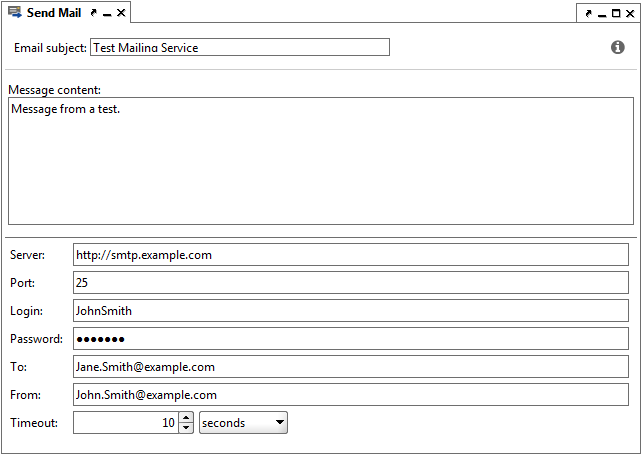Minimize the panel using the top-right controls
This screenshot has height=455, width=642.
[x=602, y=16]
